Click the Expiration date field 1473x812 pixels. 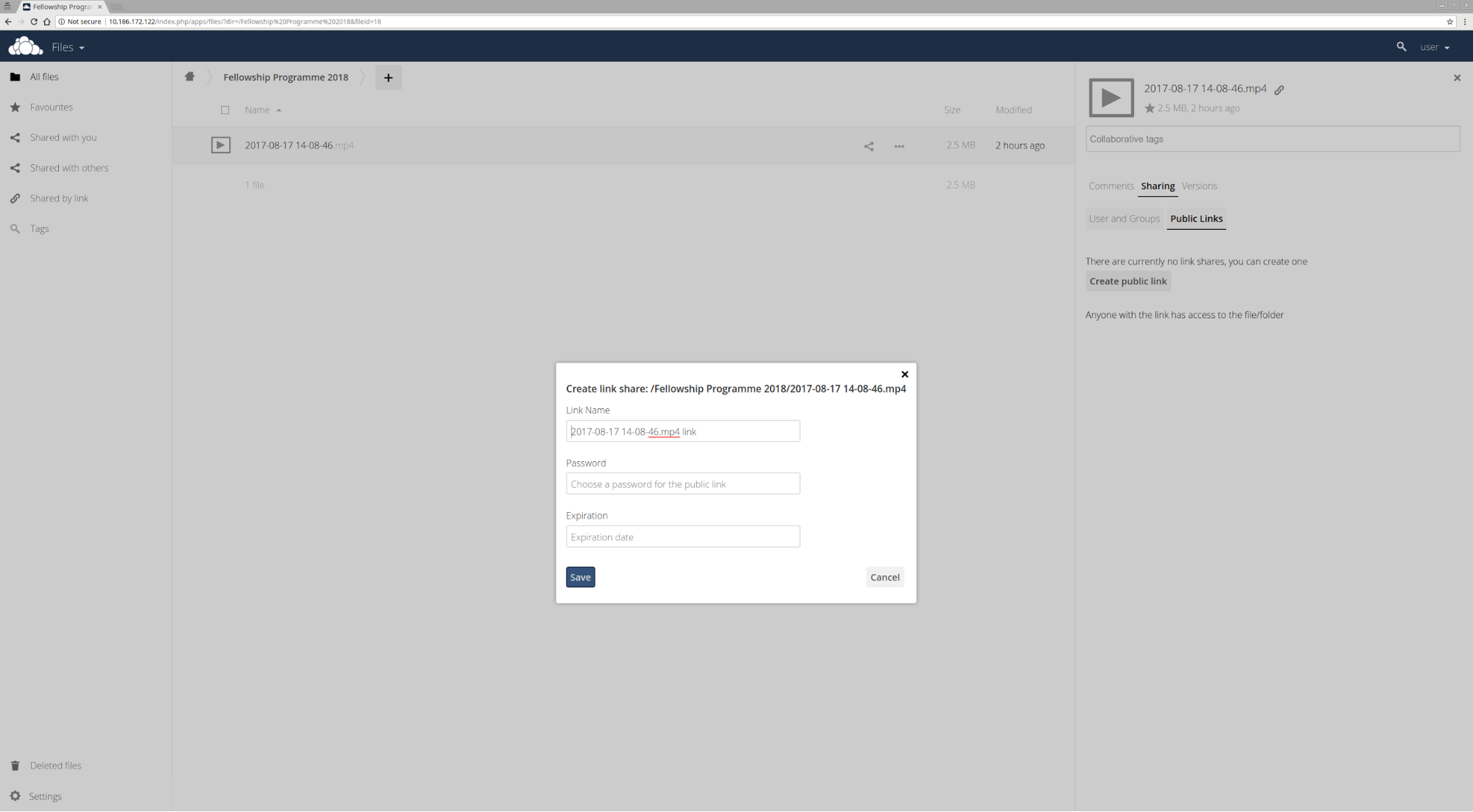pos(682,536)
